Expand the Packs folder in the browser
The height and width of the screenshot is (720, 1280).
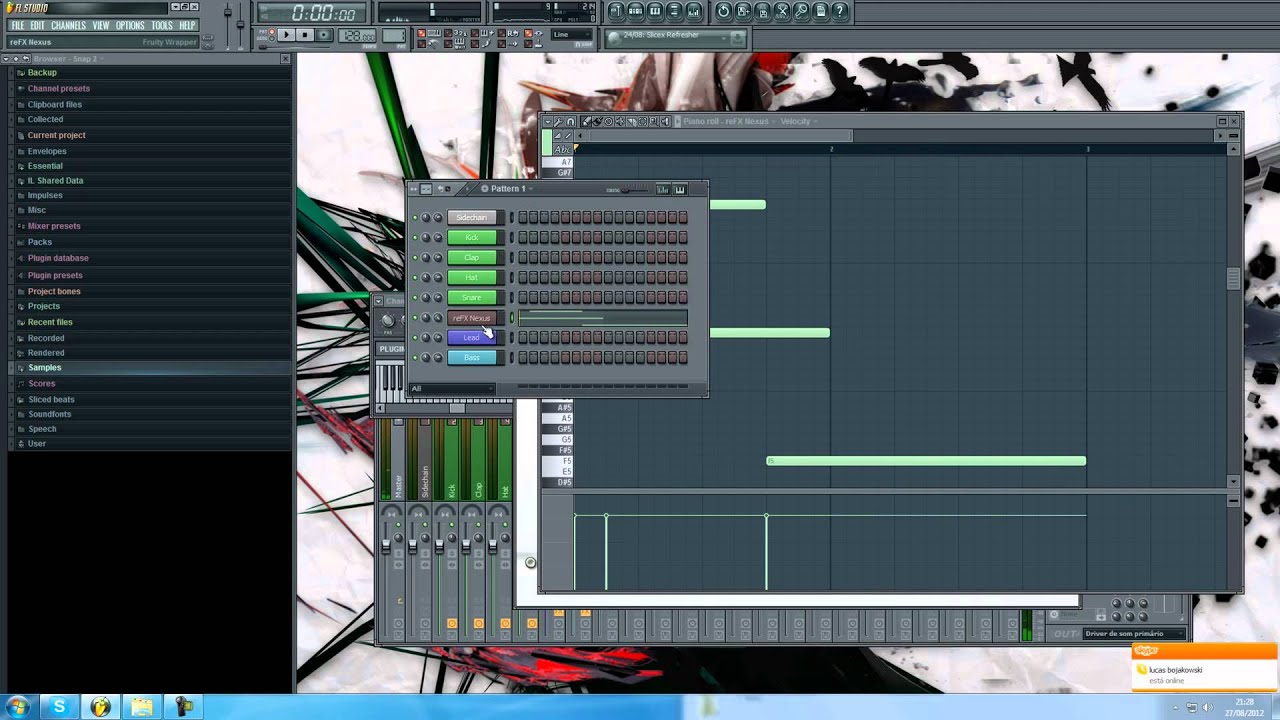pyautogui.click(x=40, y=242)
